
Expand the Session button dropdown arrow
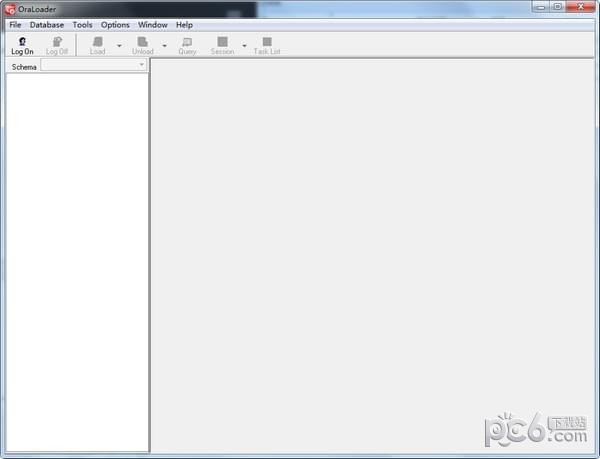244,46
